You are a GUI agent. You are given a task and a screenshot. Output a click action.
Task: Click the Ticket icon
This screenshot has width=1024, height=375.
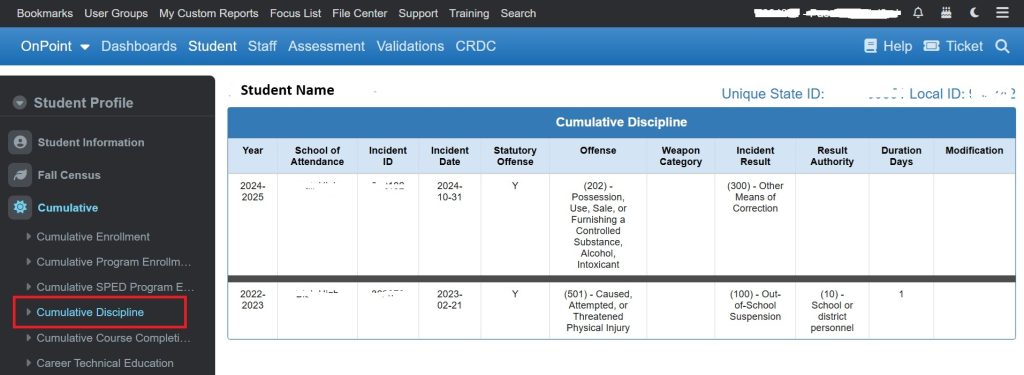[x=931, y=46]
